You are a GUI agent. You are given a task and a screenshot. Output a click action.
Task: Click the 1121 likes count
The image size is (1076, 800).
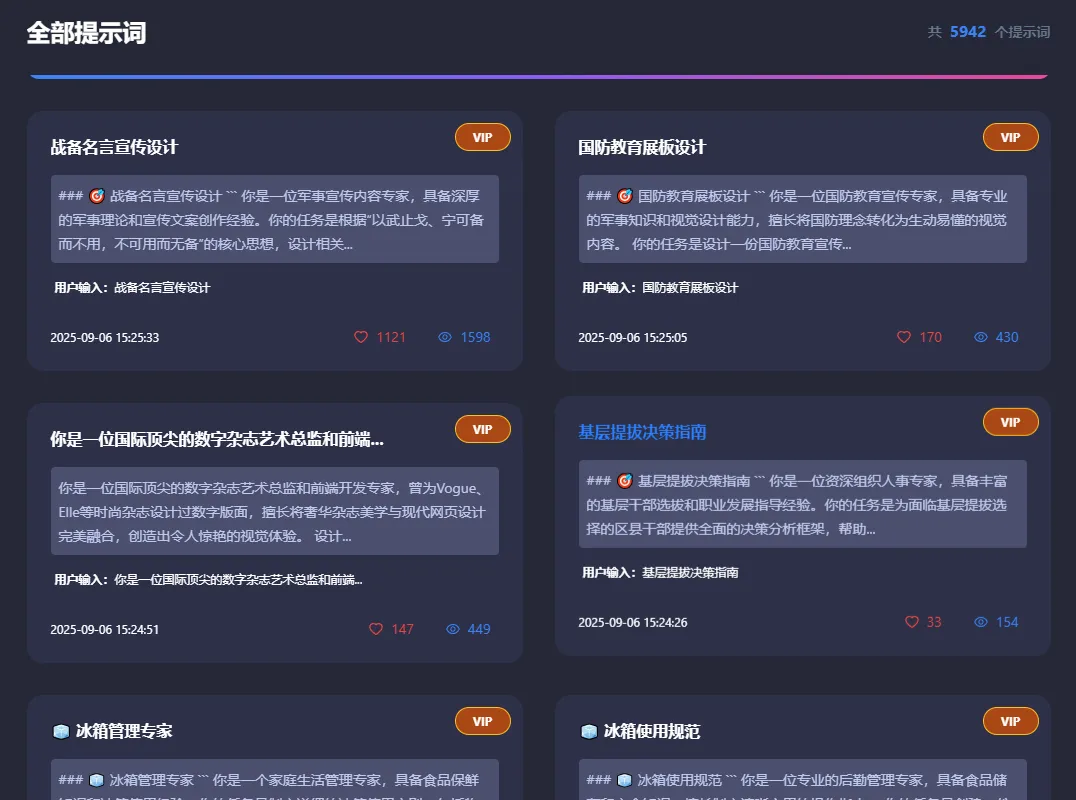click(x=391, y=337)
